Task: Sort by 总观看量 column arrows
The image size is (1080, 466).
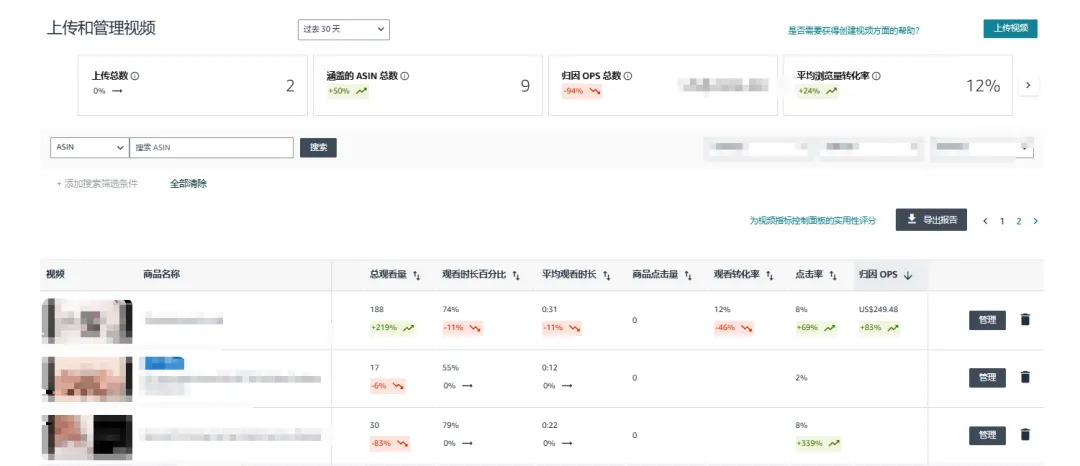Action: click(x=417, y=275)
